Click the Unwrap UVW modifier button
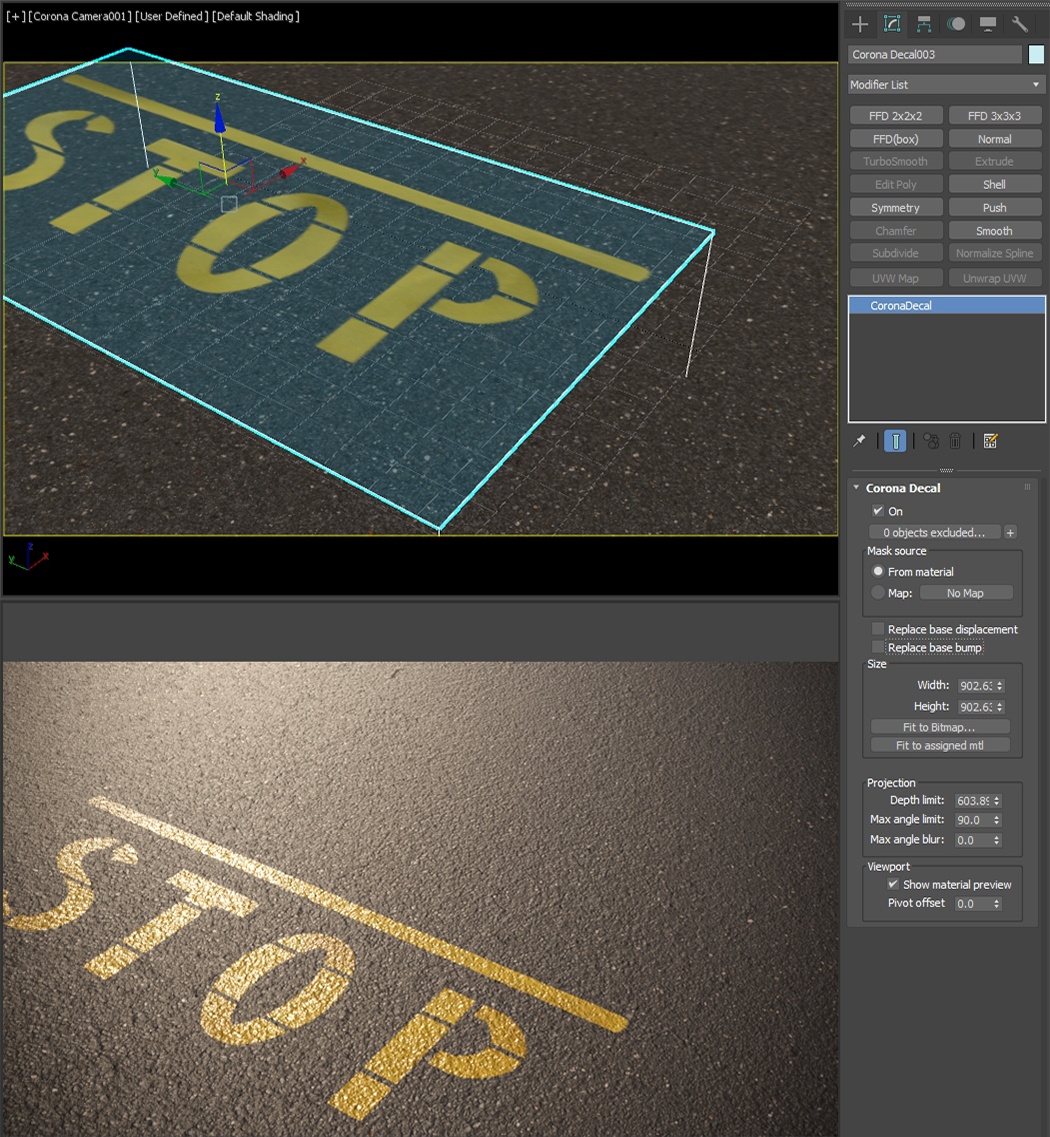 click(994, 278)
